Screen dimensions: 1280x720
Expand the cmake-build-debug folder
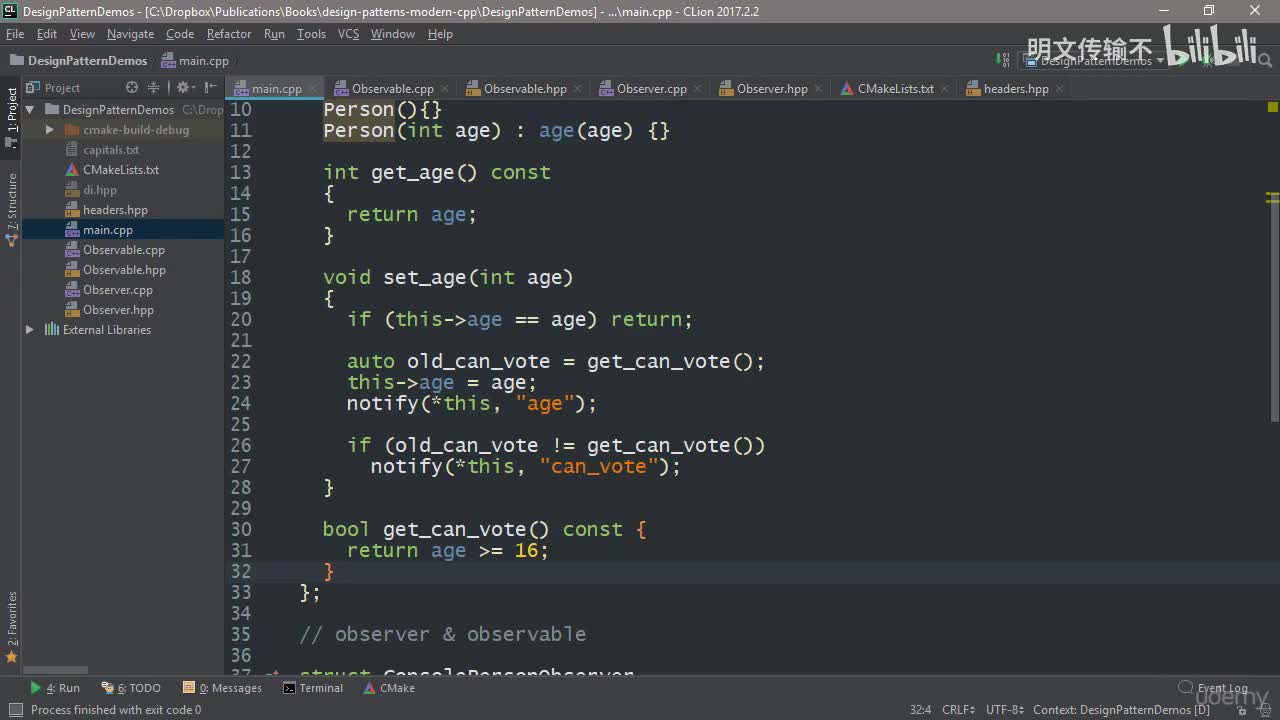pyautogui.click(x=49, y=130)
